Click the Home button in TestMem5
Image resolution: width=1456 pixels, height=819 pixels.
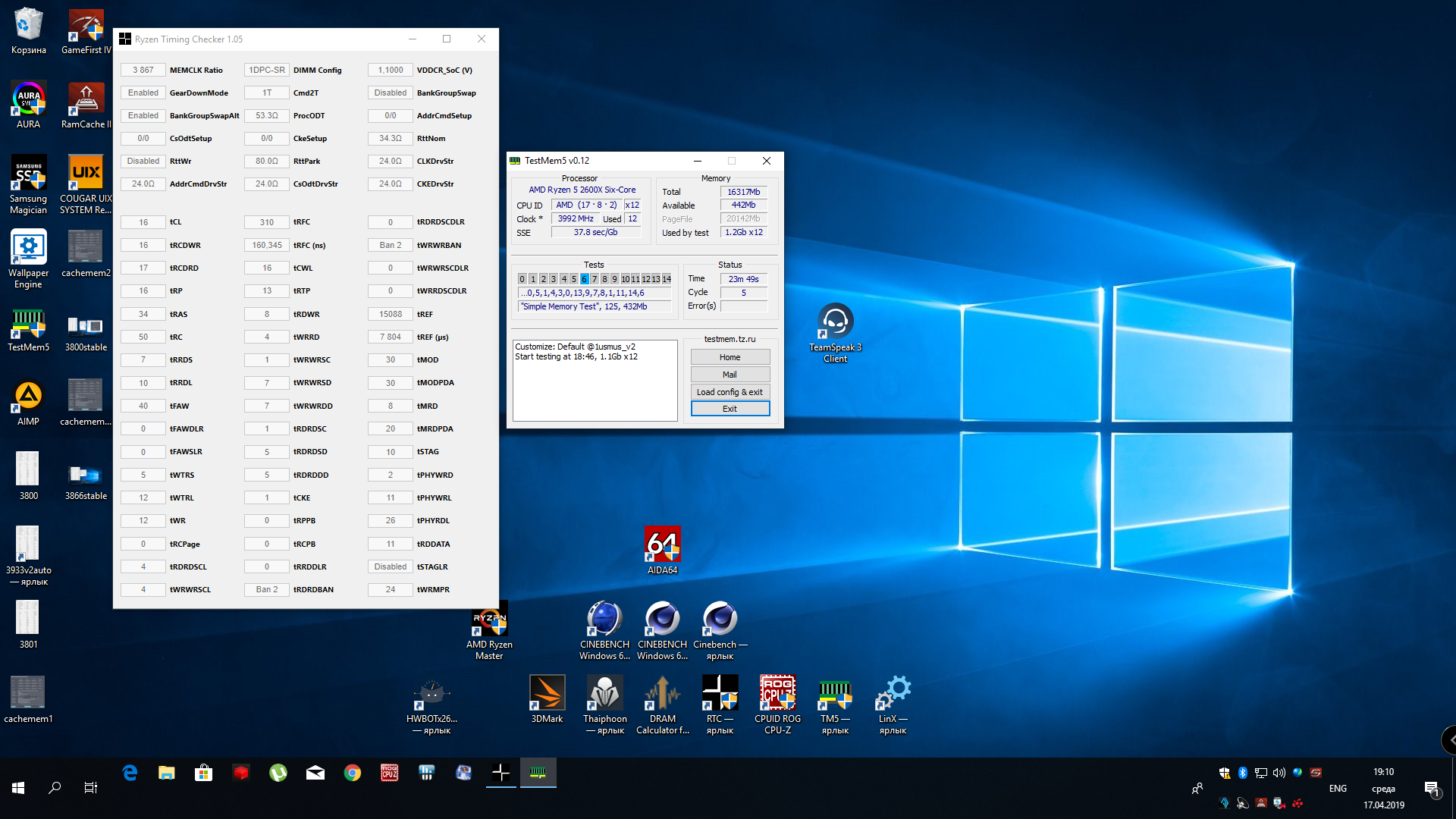[x=730, y=357]
